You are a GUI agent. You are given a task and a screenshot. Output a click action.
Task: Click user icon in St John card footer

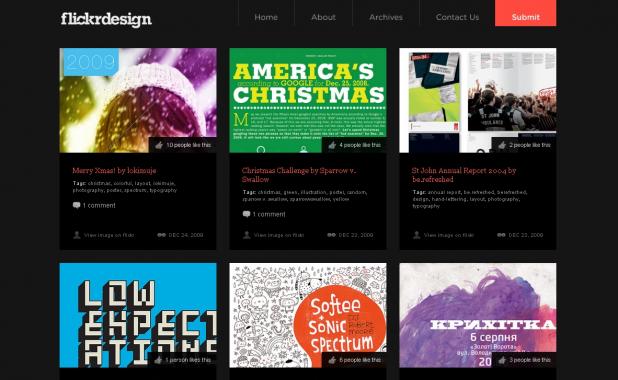(x=417, y=235)
